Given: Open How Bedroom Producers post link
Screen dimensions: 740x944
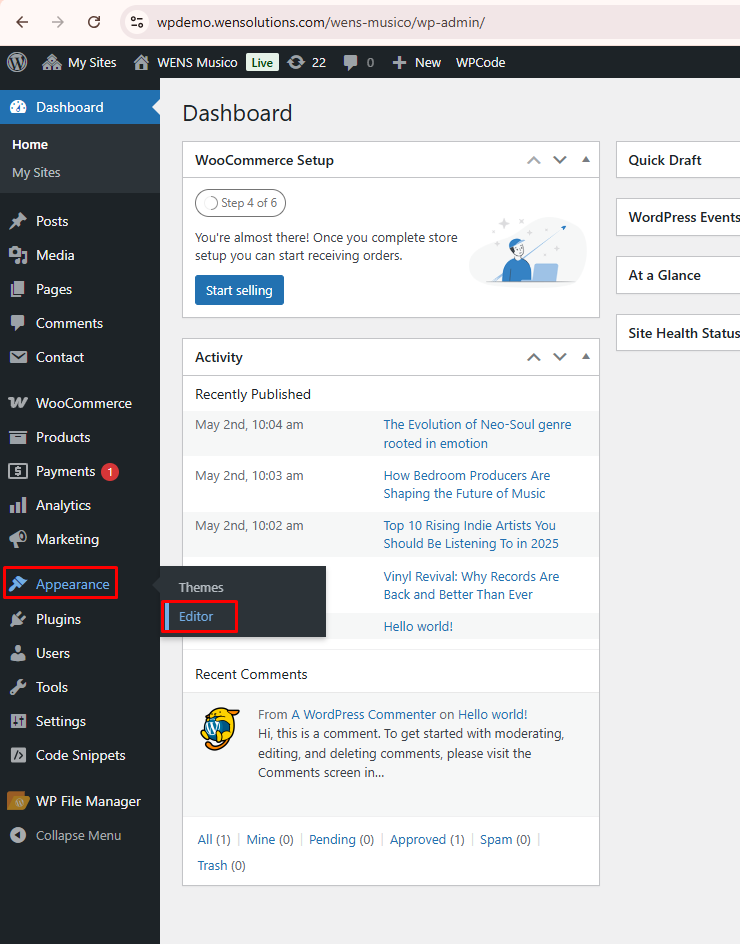Looking at the screenshot, I should 467,485.
